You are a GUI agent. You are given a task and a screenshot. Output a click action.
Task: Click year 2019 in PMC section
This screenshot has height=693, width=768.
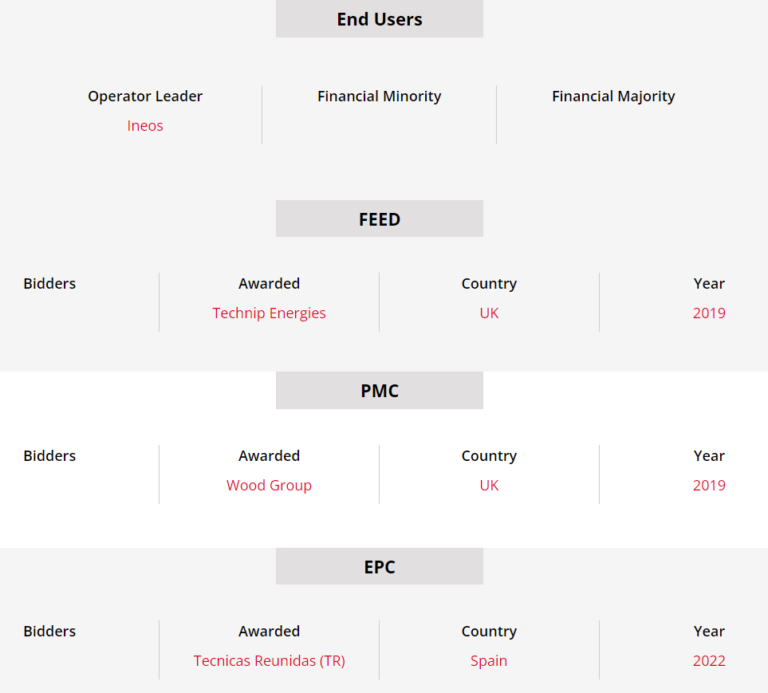[709, 485]
